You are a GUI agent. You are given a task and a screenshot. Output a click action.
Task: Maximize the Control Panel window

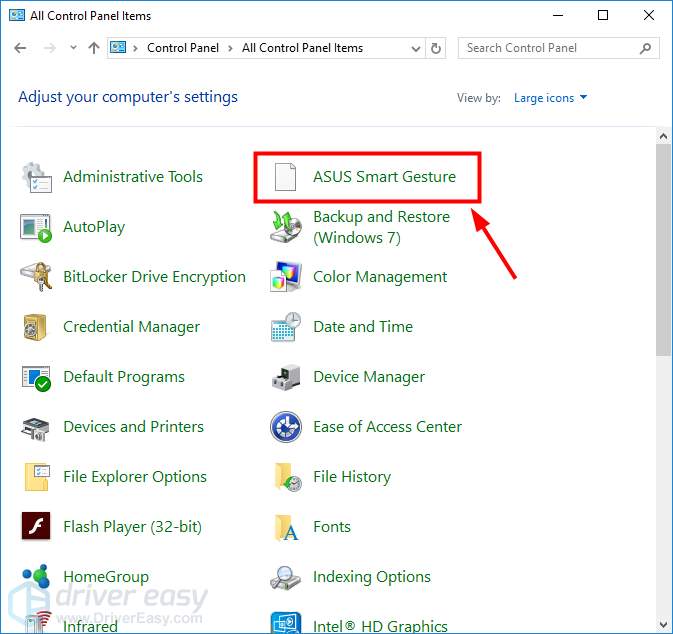pyautogui.click(x=603, y=15)
